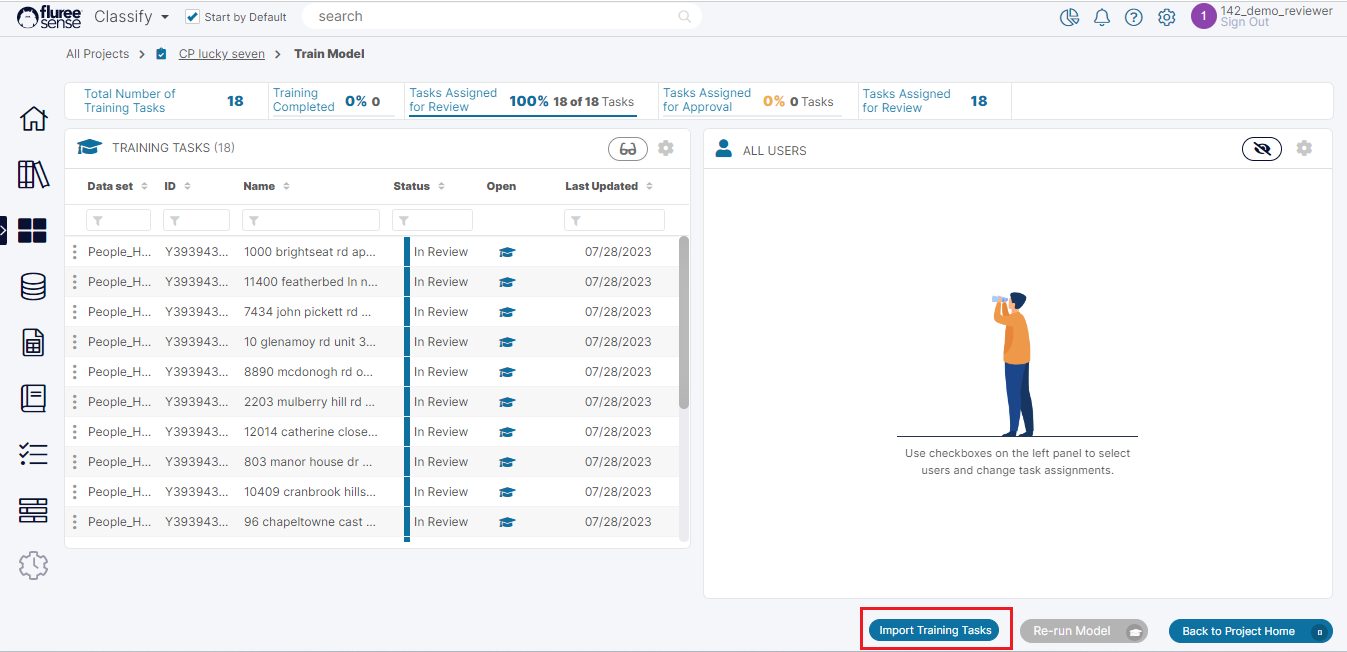Click the Import Training Tasks button
The image size is (1347, 652).
pos(935,630)
